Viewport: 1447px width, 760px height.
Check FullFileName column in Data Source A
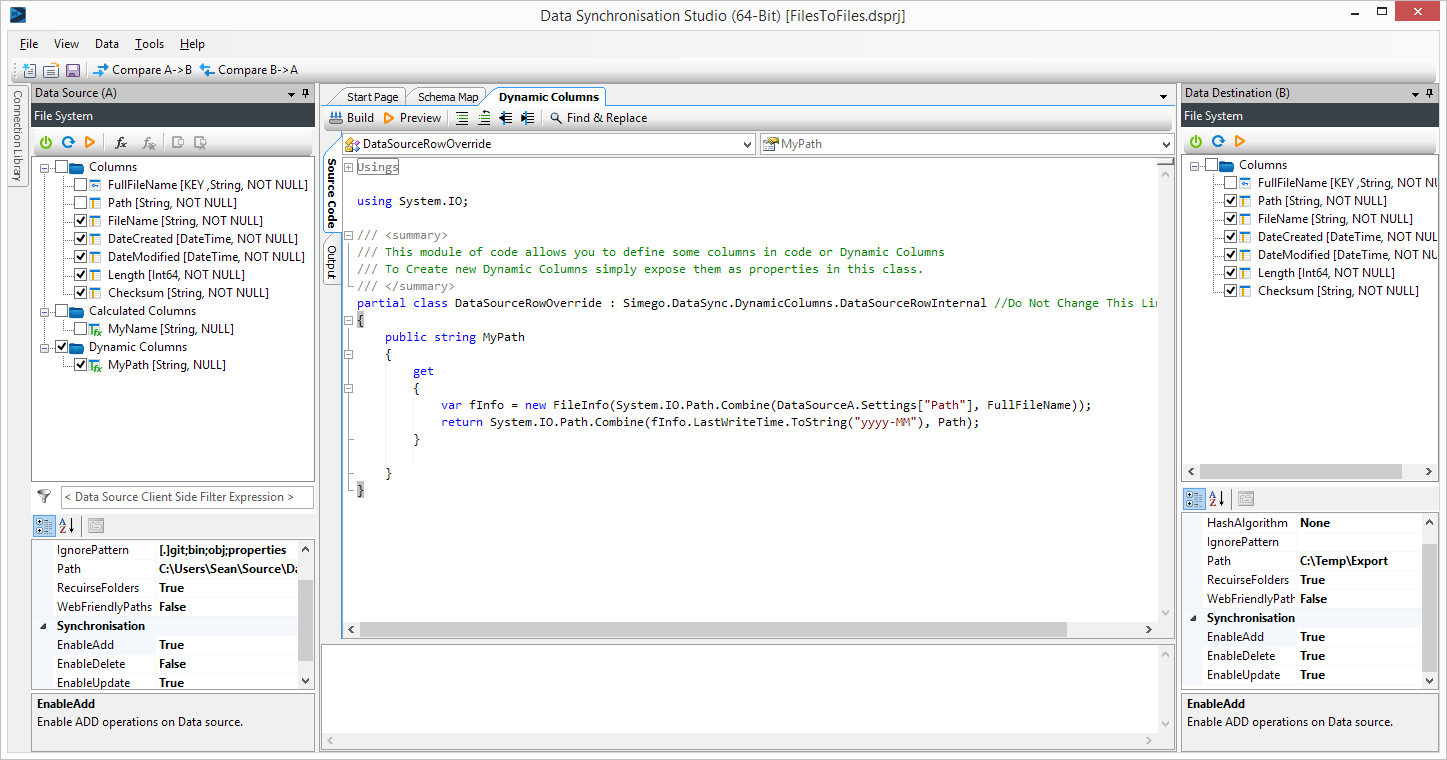point(81,185)
